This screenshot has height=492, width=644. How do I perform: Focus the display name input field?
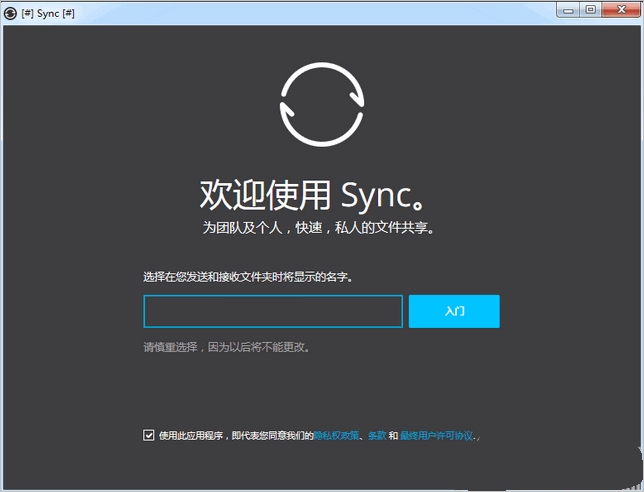[x=273, y=311]
